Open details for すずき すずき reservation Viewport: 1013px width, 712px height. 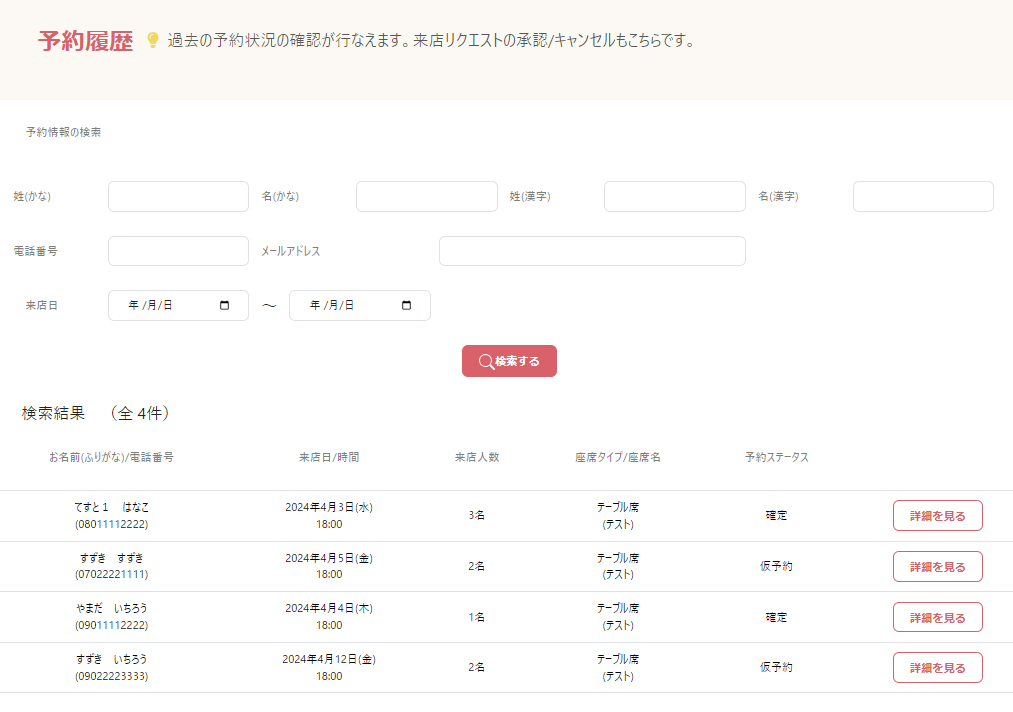(x=937, y=566)
